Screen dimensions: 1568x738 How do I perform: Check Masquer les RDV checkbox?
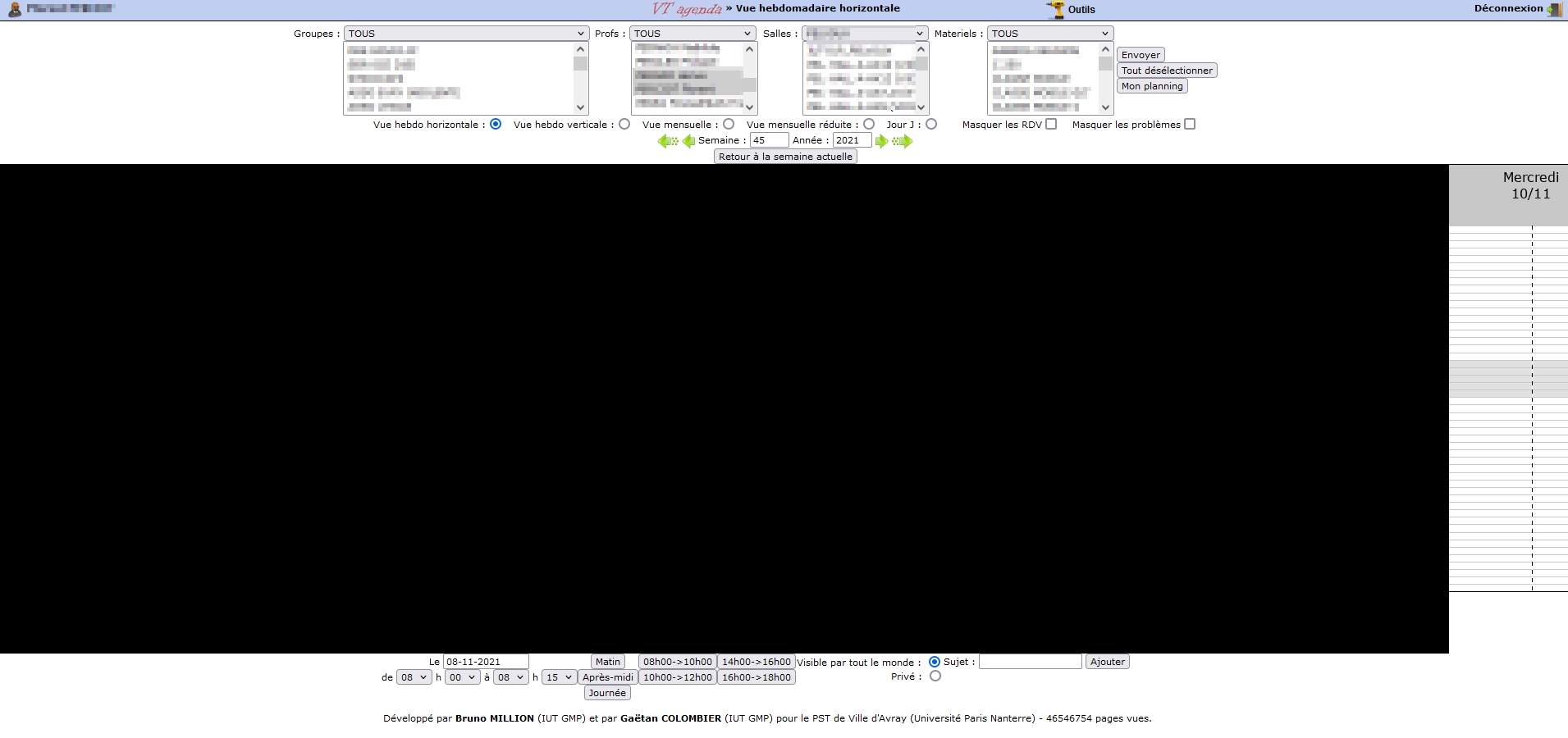1051,125
